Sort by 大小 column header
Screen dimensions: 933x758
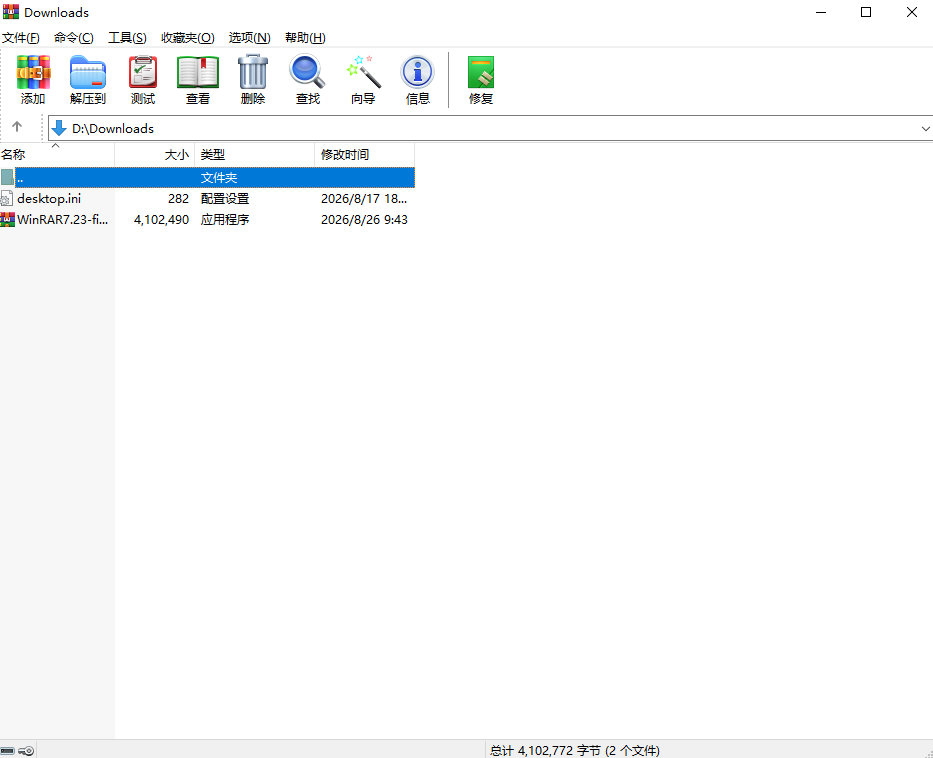pos(155,155)
